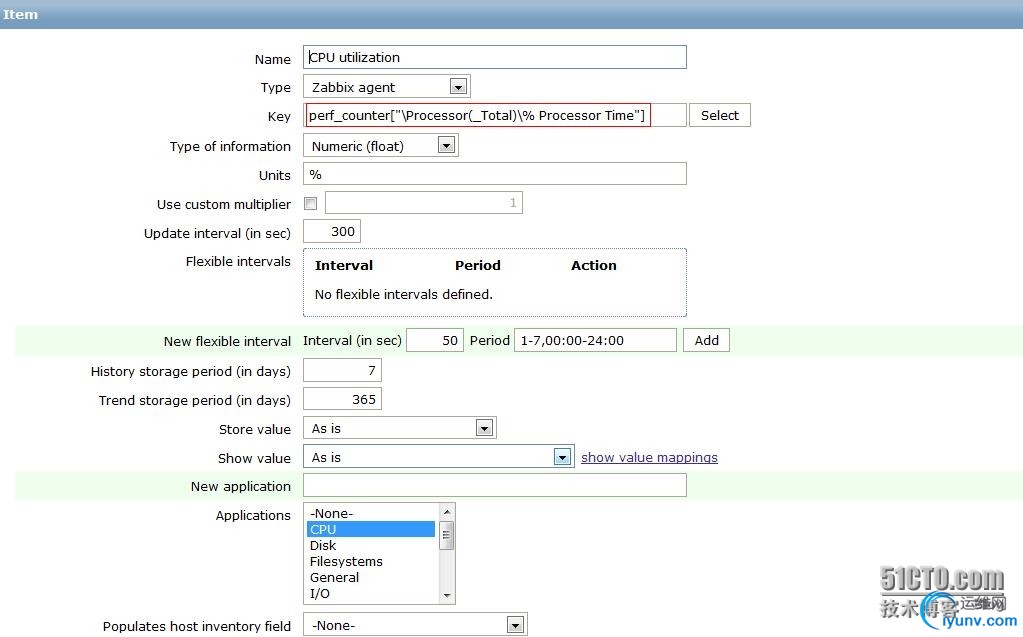Viewport: 1023px width, 637px height.
Task: Expand the Show value dropdown
Action: coord(438,457)
